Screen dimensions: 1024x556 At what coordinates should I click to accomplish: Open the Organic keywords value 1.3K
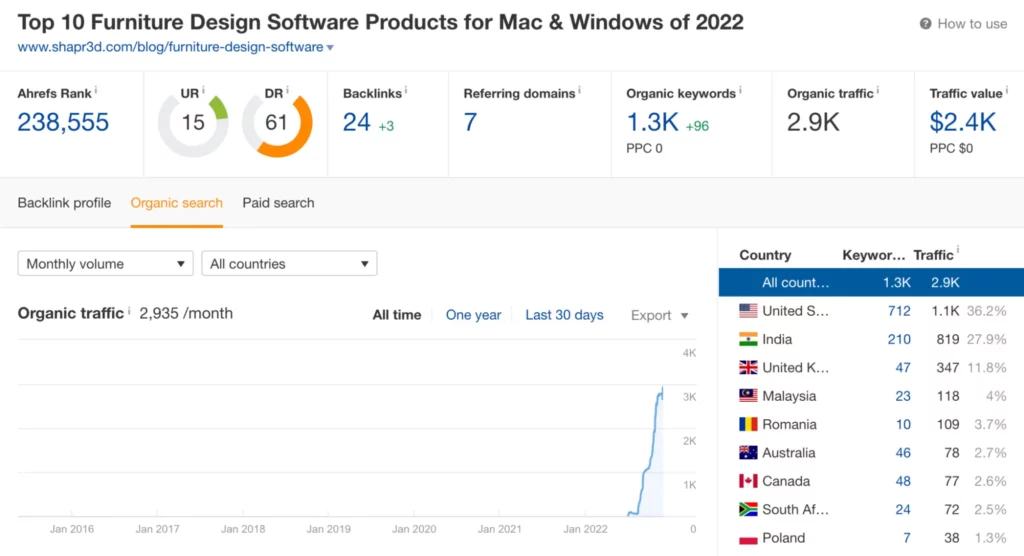point(652,122)
